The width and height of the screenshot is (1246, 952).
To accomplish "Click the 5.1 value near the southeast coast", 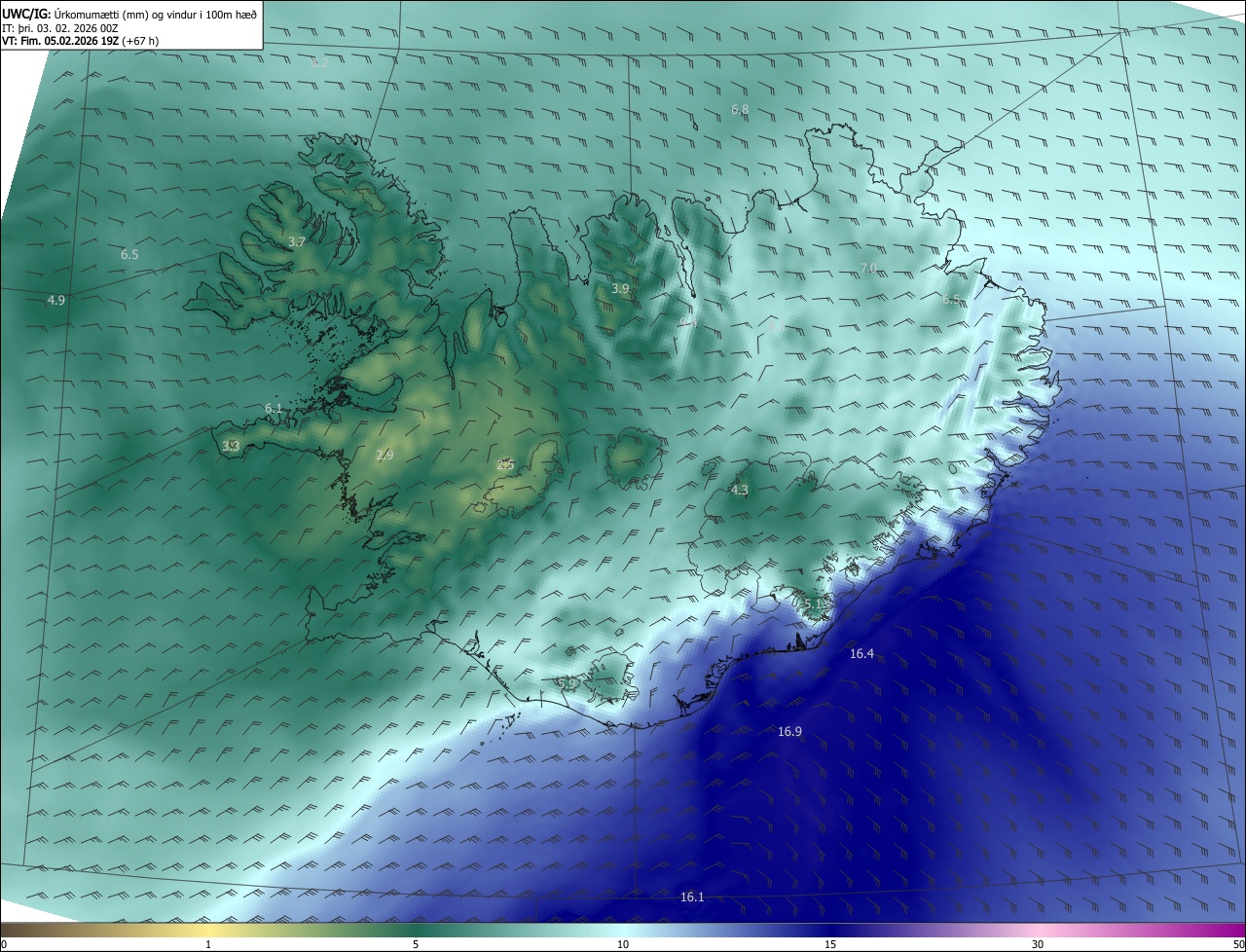I will click(x=814, y=604).
